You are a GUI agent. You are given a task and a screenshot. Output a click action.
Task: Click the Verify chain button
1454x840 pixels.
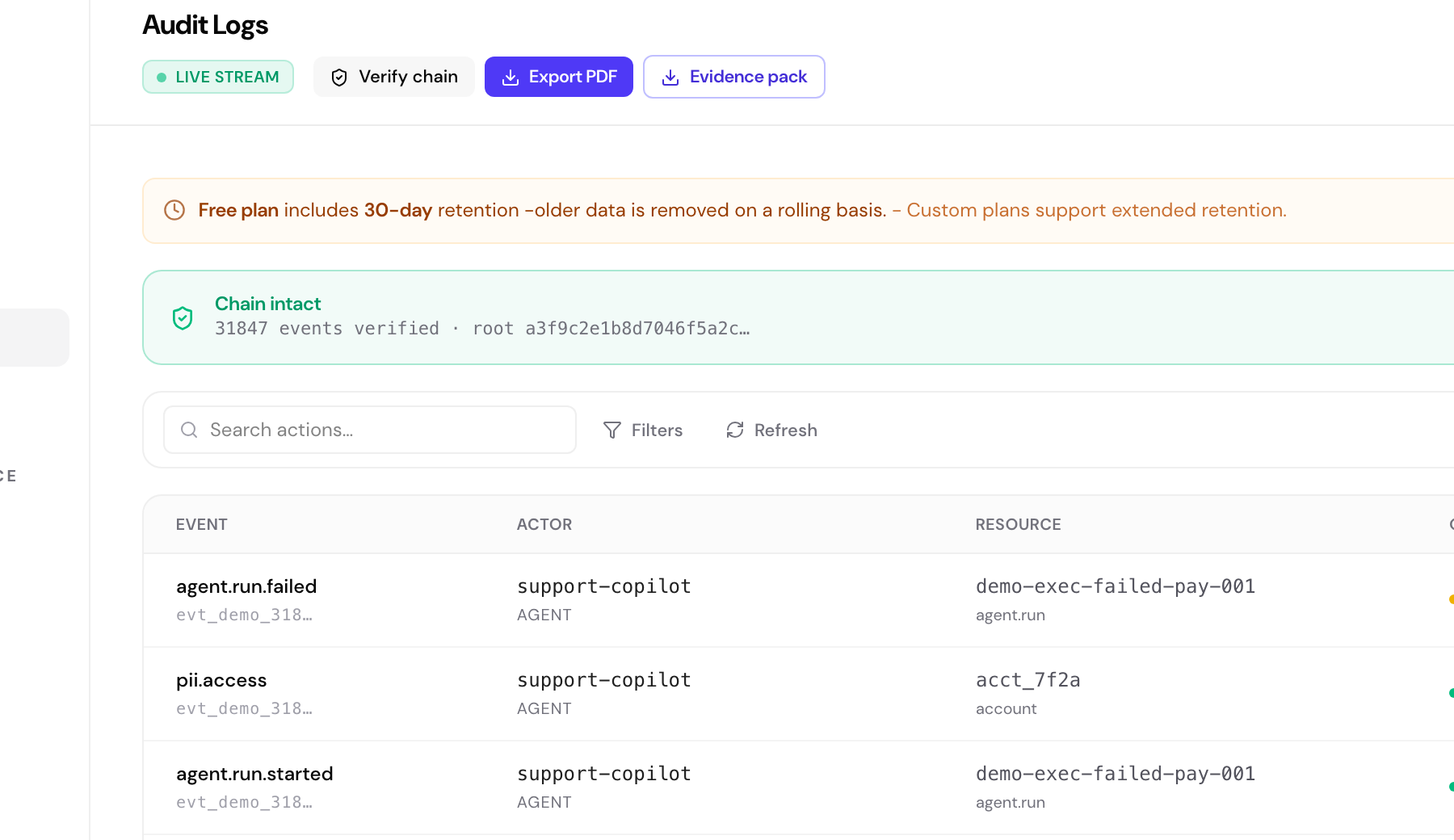[394, 77]
